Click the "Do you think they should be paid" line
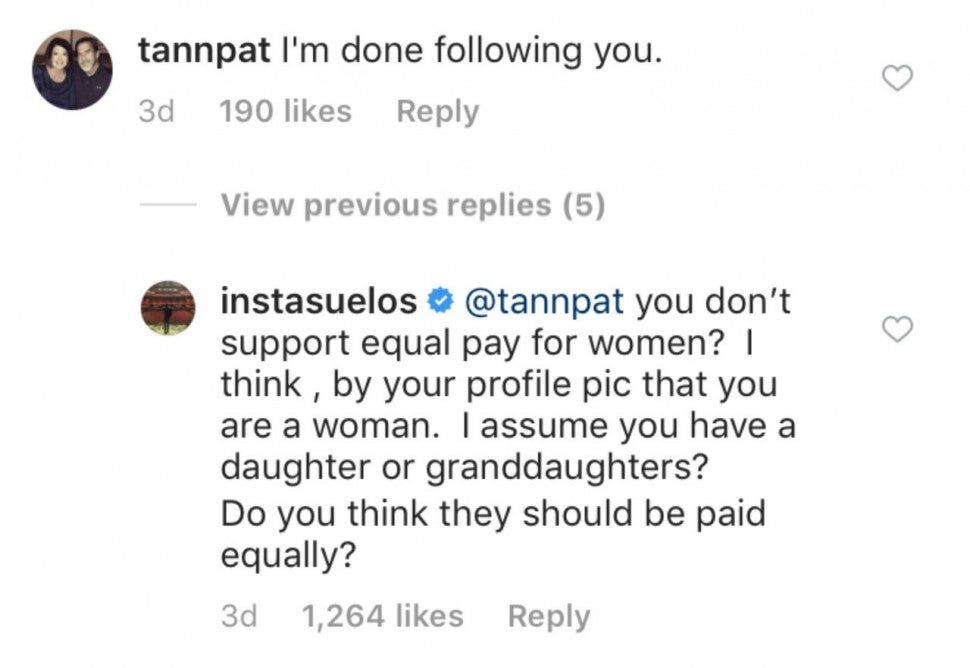Image resolution: width=970 pixels, height=668 pixels. 493,514
